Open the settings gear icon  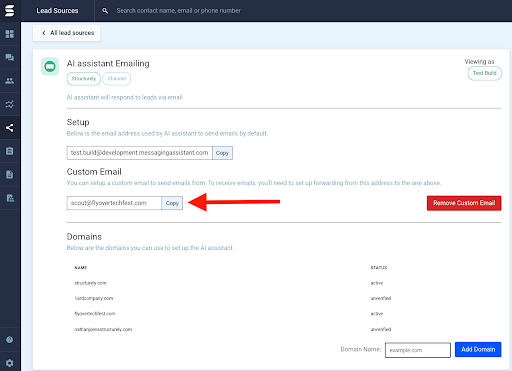[x=10, y=363]
